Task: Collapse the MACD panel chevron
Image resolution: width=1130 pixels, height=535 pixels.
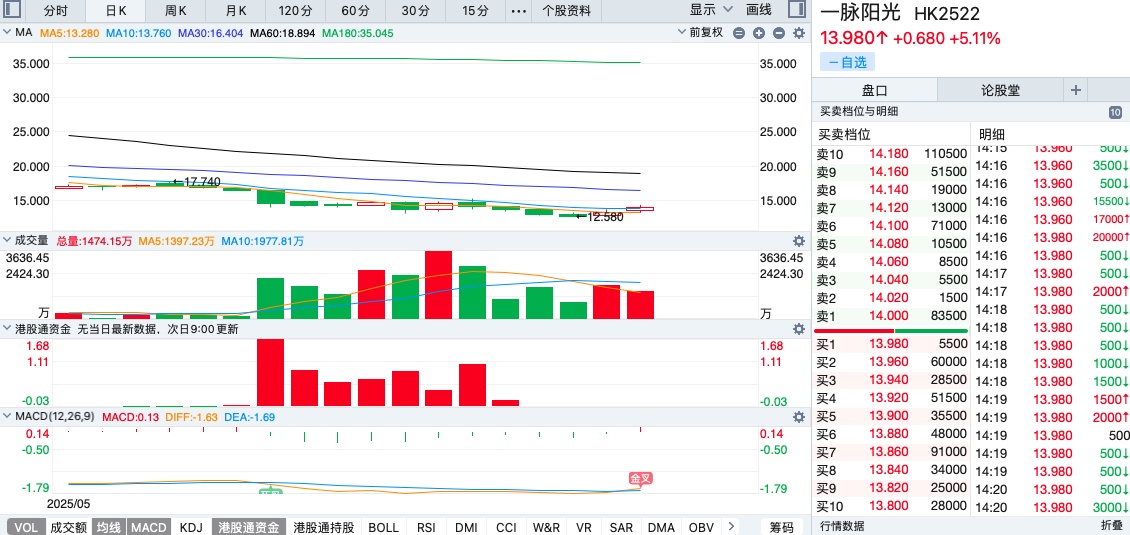Action: (6, 417)
